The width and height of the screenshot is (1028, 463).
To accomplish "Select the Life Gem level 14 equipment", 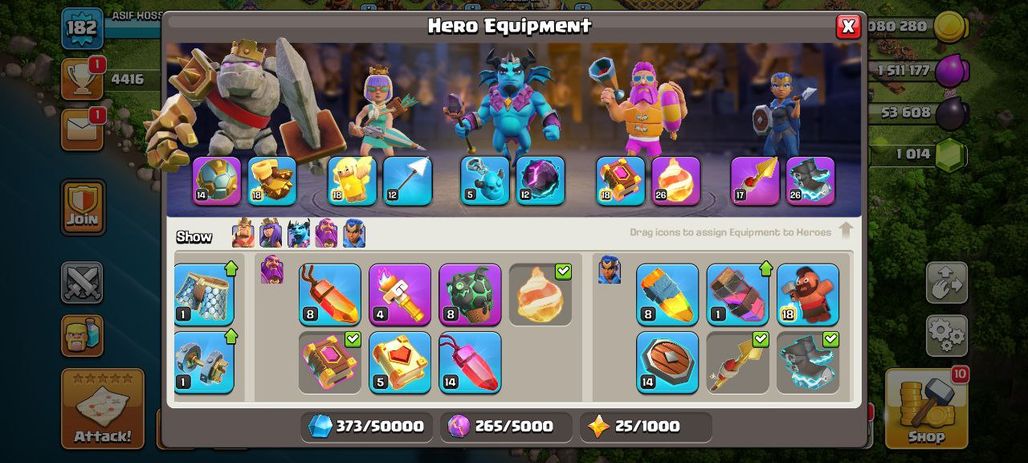I will point(470,363).
